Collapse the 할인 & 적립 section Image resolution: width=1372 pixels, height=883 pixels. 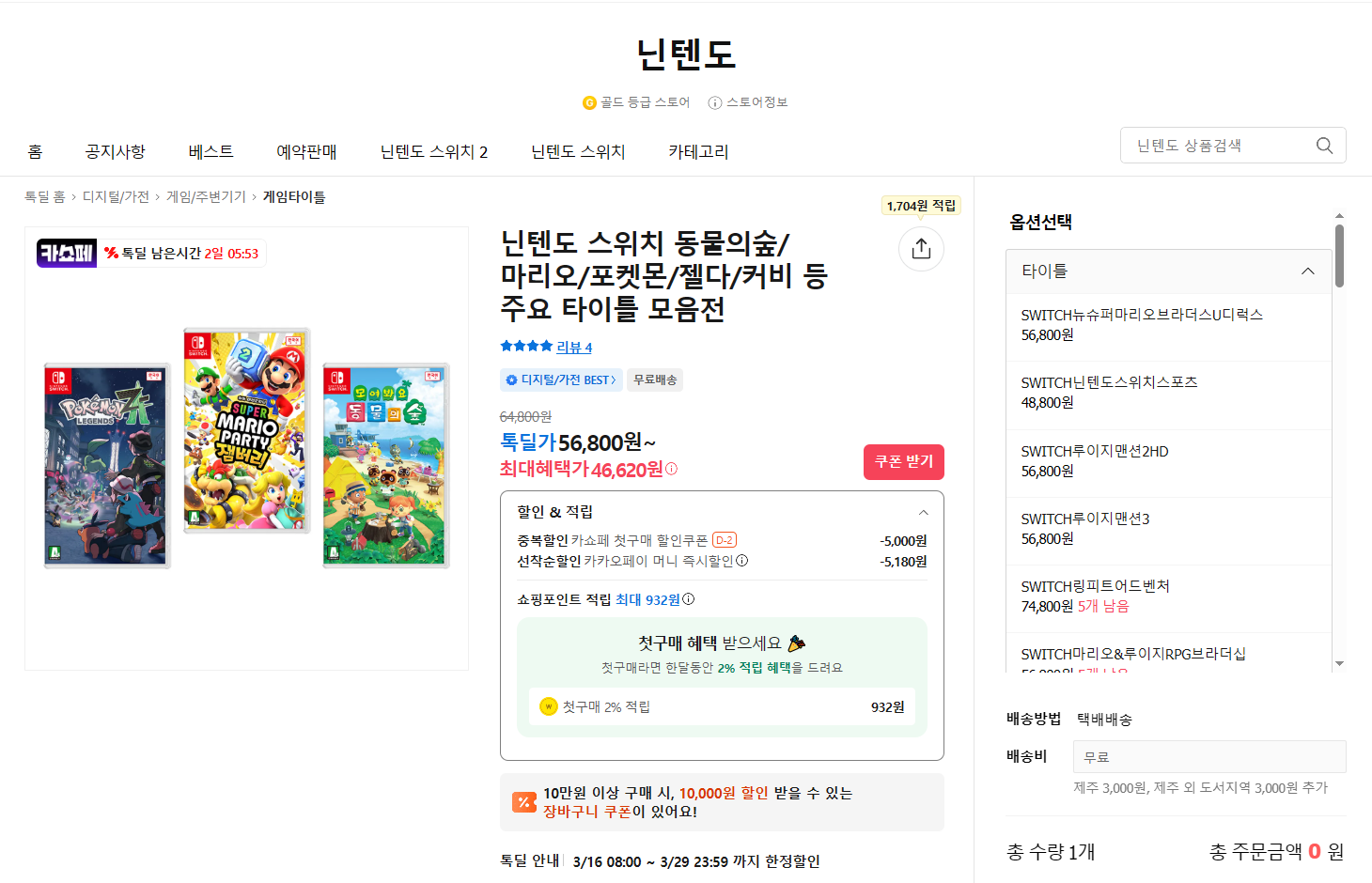pyautogui.click(x=923, y=512)
